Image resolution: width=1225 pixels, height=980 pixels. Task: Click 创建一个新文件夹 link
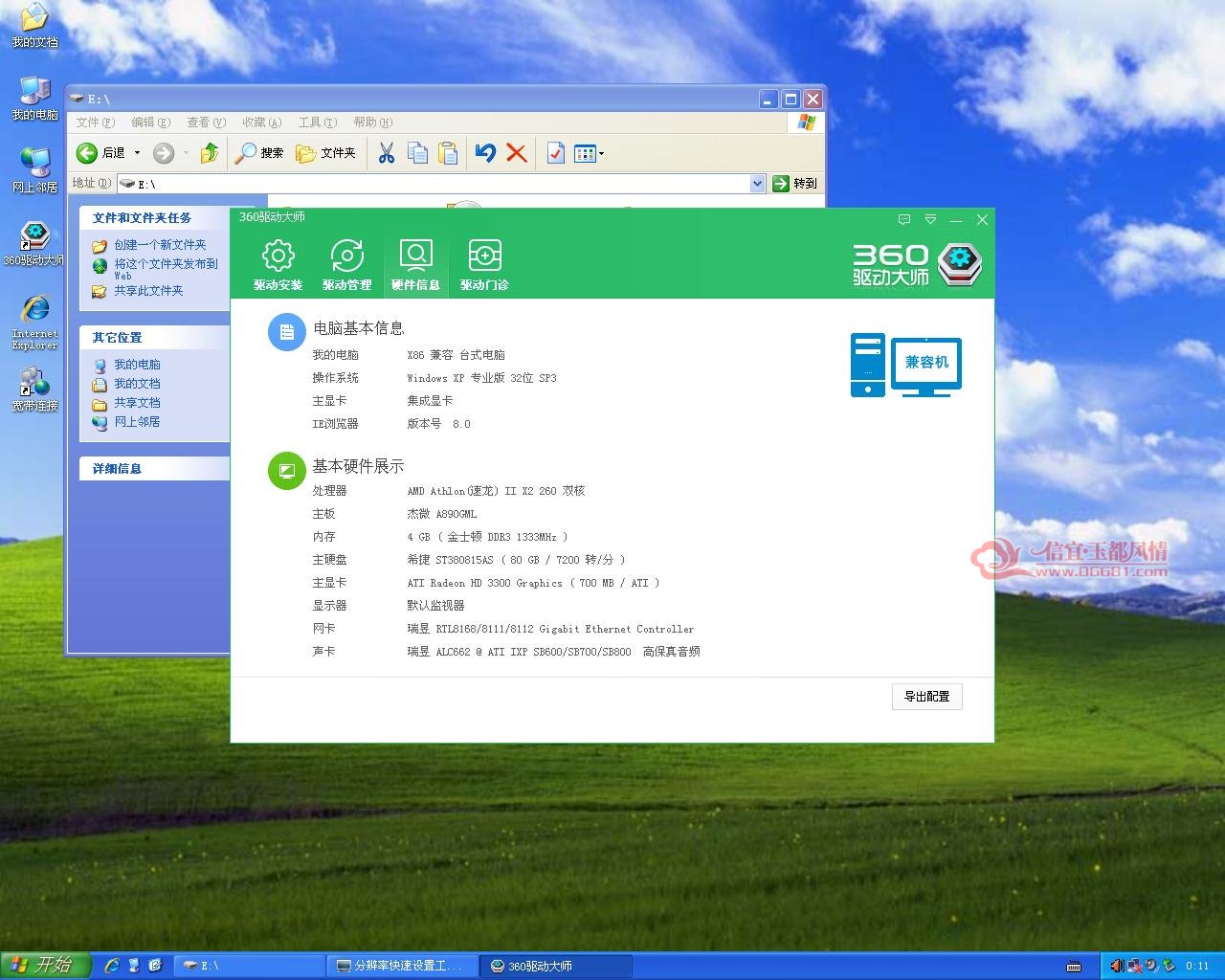click(x=160, y=245)
